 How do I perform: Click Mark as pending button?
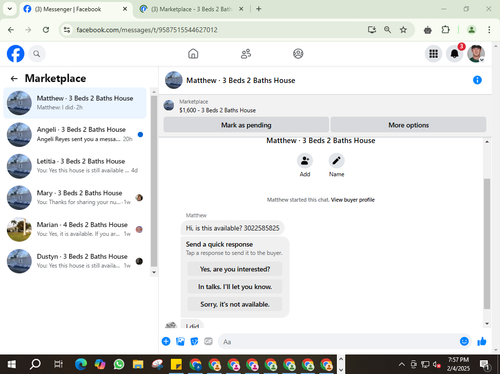246,125
